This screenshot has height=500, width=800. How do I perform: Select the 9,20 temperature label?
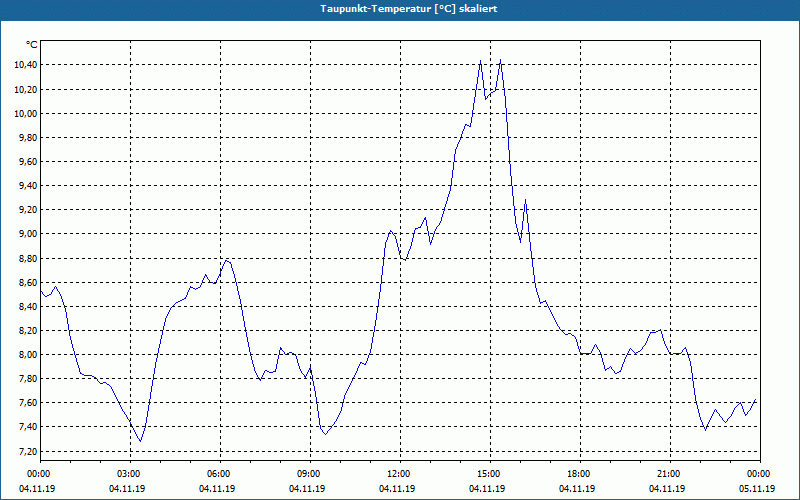tap(29, 210)
